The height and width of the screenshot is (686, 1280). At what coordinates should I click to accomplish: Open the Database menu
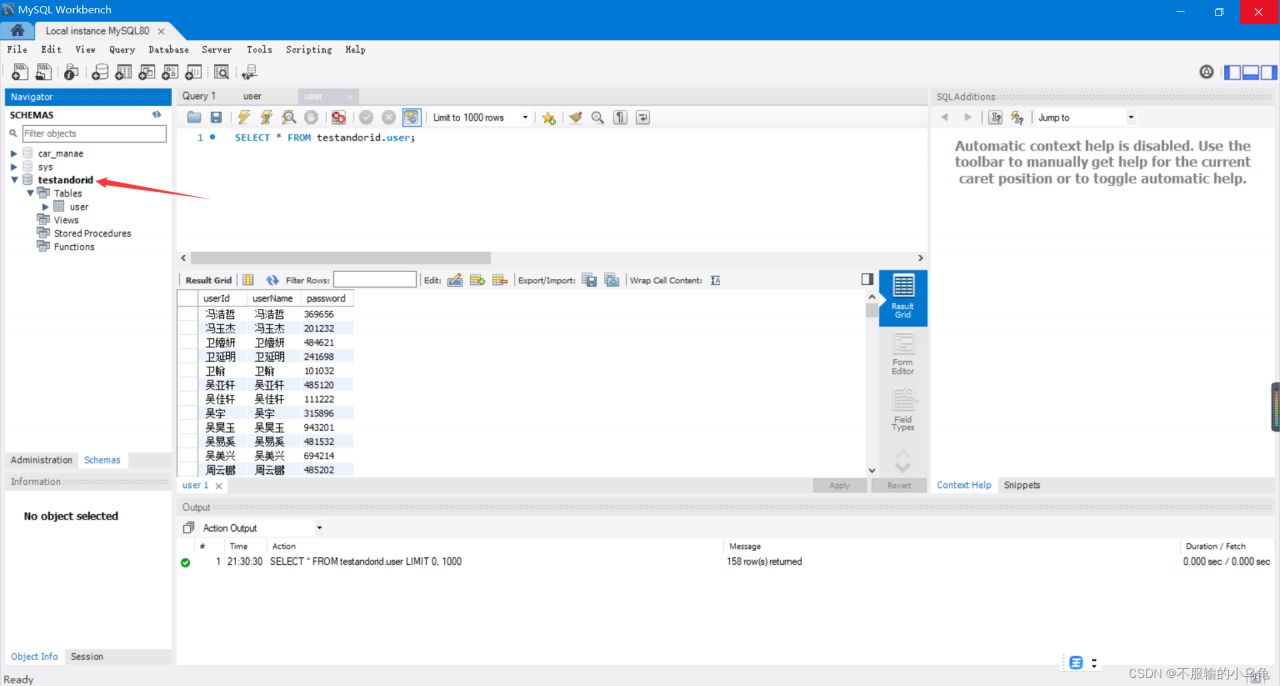(169, 49)
